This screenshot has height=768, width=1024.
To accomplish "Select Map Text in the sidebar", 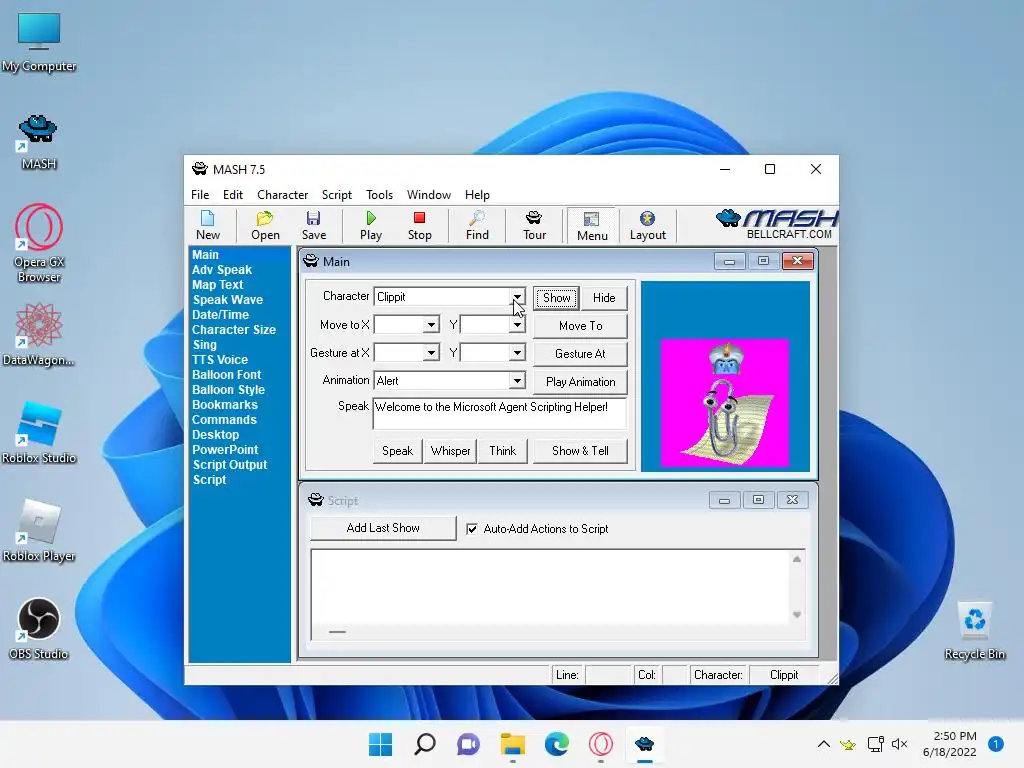I will [x=217, y=285].
